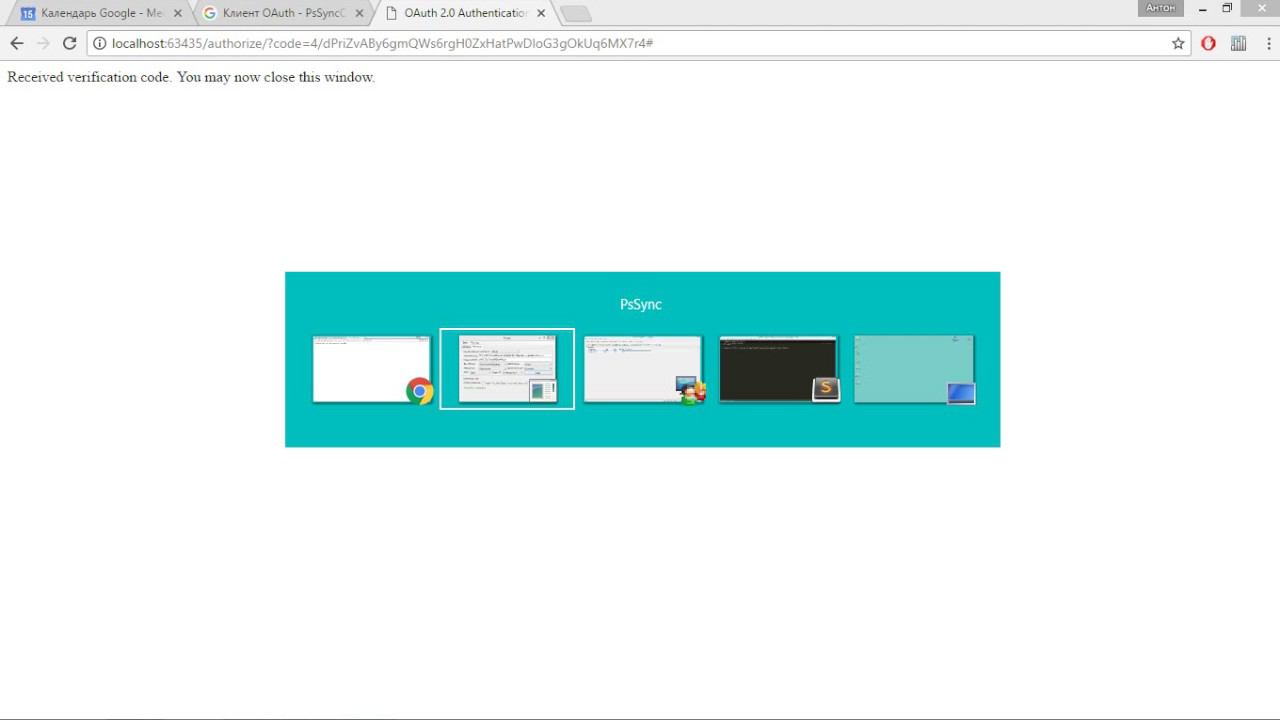Open the red Opera extension icon
The height and width of the screenshot is (720, 1280).
click(x=1208, y=43)
